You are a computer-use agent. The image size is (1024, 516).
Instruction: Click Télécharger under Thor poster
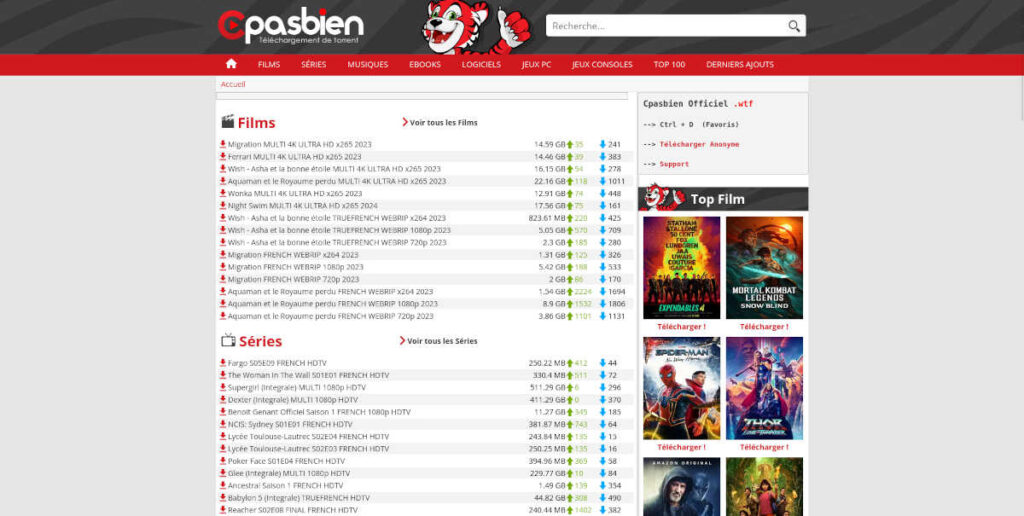[x=764, y=447]
